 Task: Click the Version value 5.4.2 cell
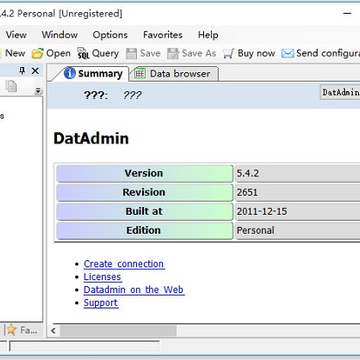(x=297, y=173)
